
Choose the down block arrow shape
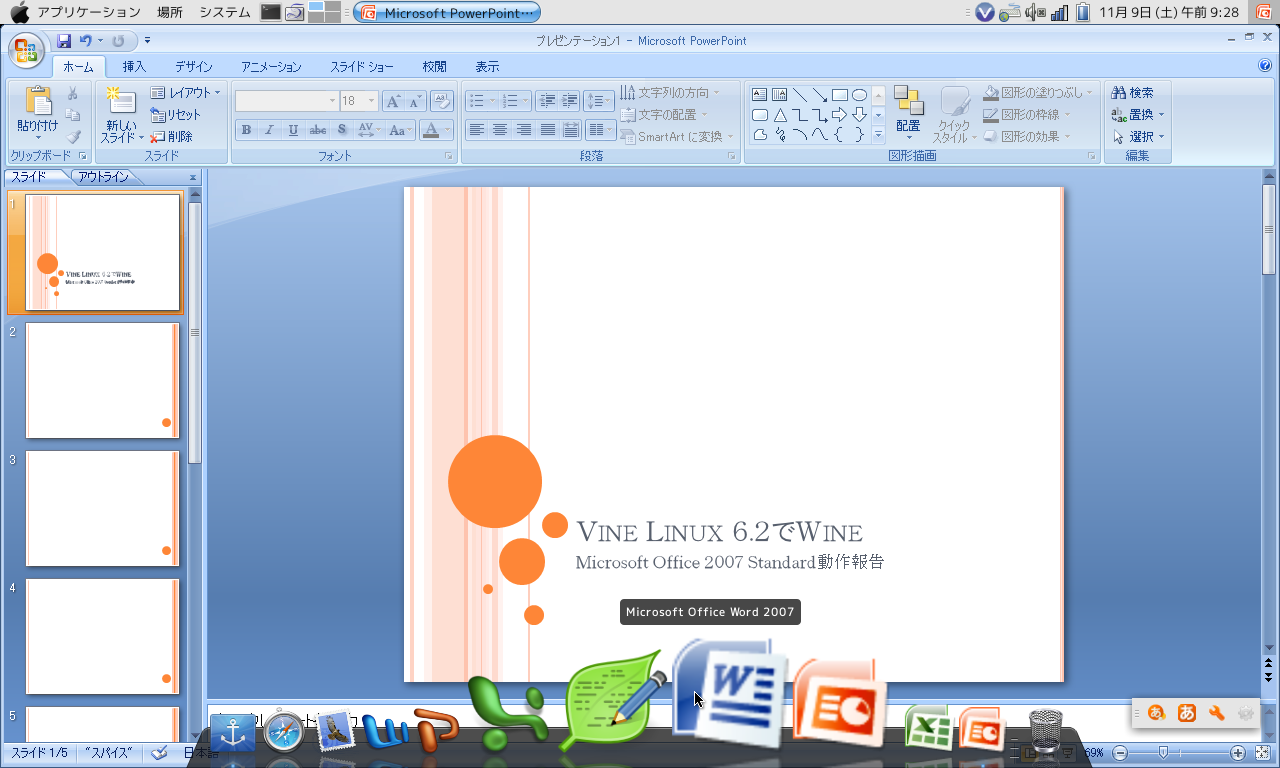(859, 115)
